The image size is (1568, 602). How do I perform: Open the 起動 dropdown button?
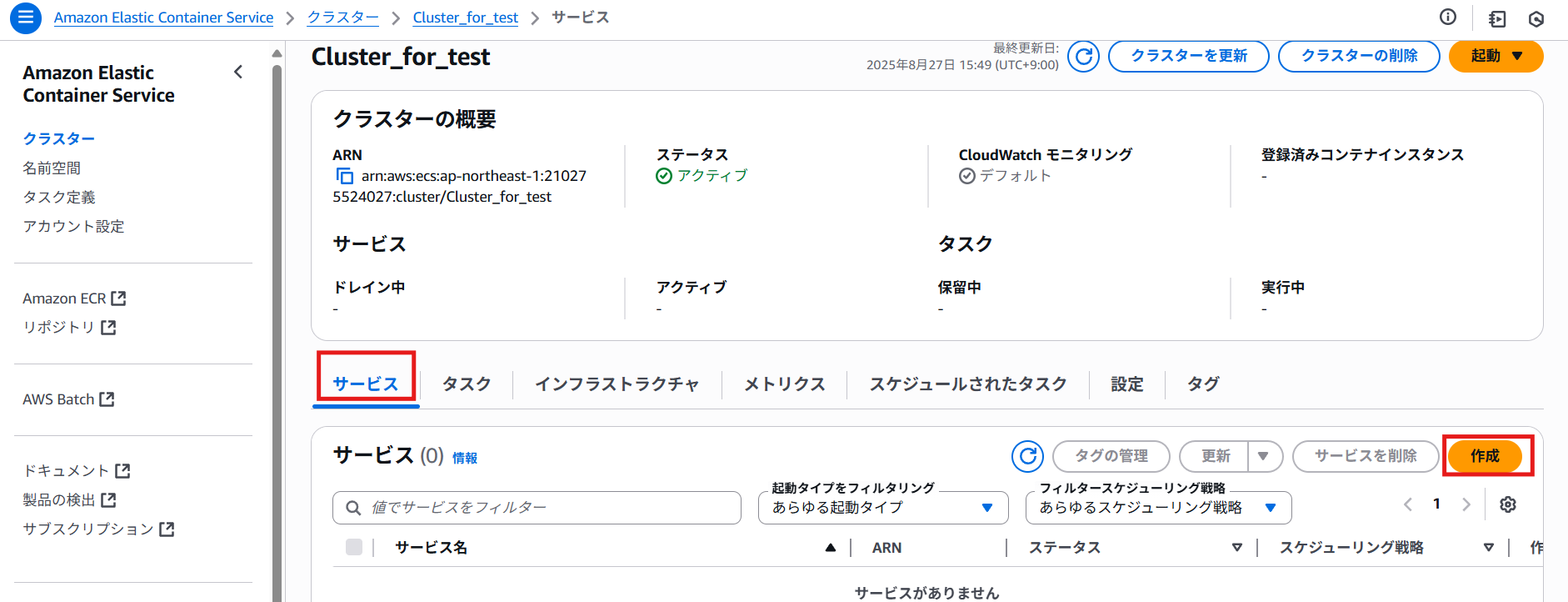tap(1496, 56)
